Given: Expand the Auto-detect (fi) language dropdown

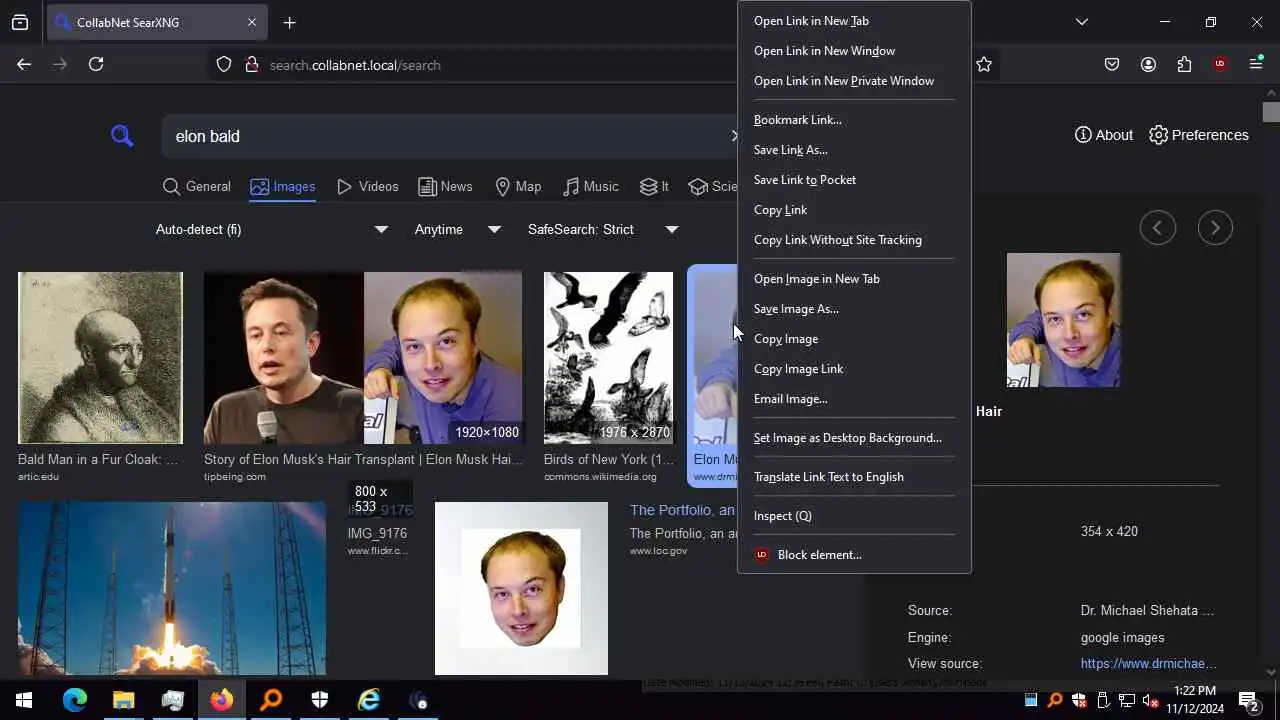Looking at the screenshot, I should click(x=271, y=229).
